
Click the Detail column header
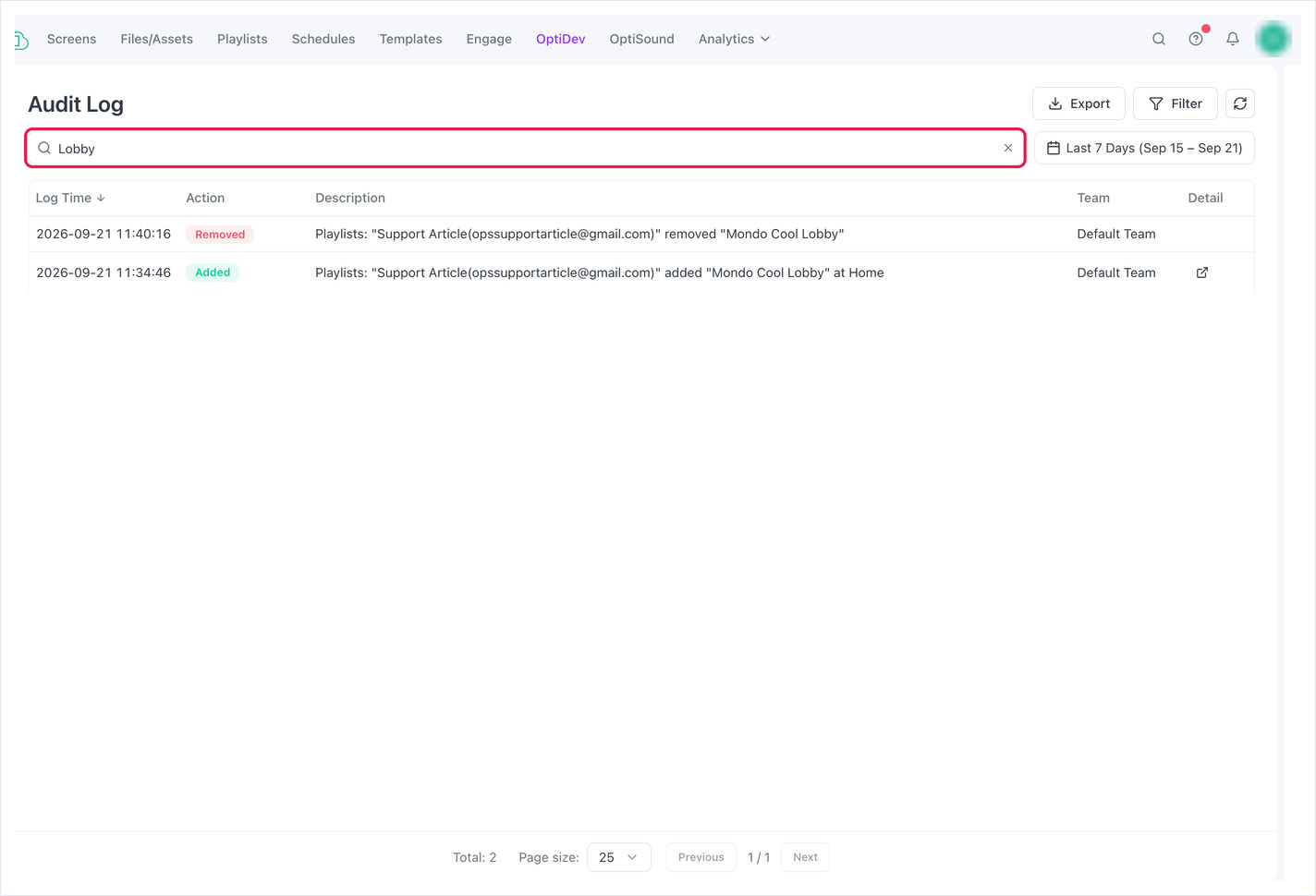point(1205,198)
